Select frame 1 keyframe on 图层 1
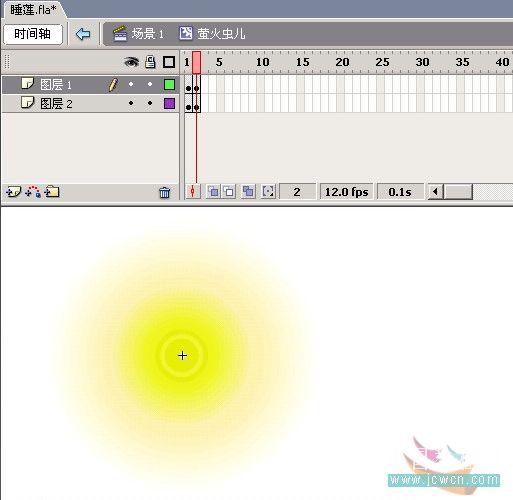513x500 pixels. coord(188,85)
